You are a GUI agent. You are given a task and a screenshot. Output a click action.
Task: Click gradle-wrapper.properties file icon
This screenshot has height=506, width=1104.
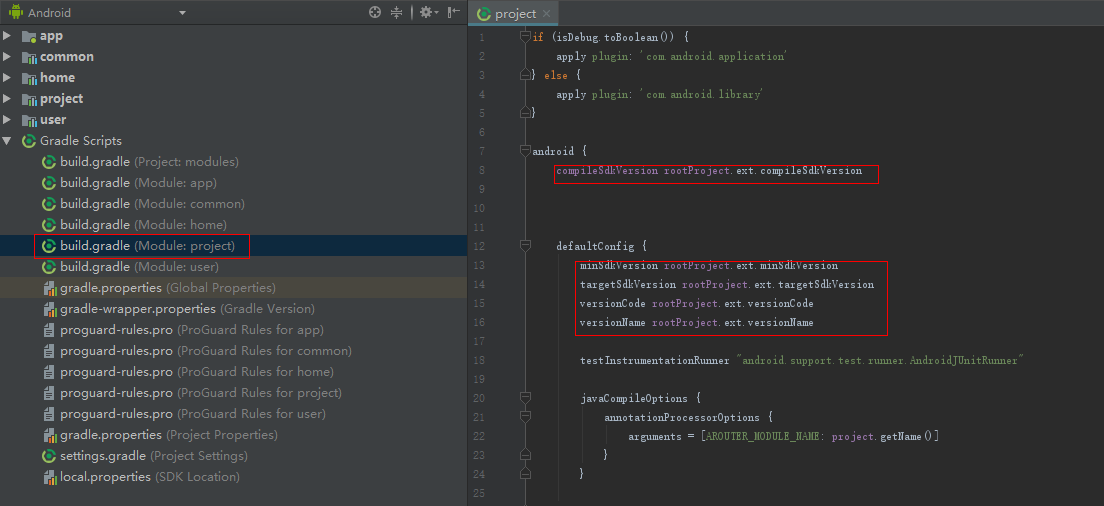pos(50,309)
